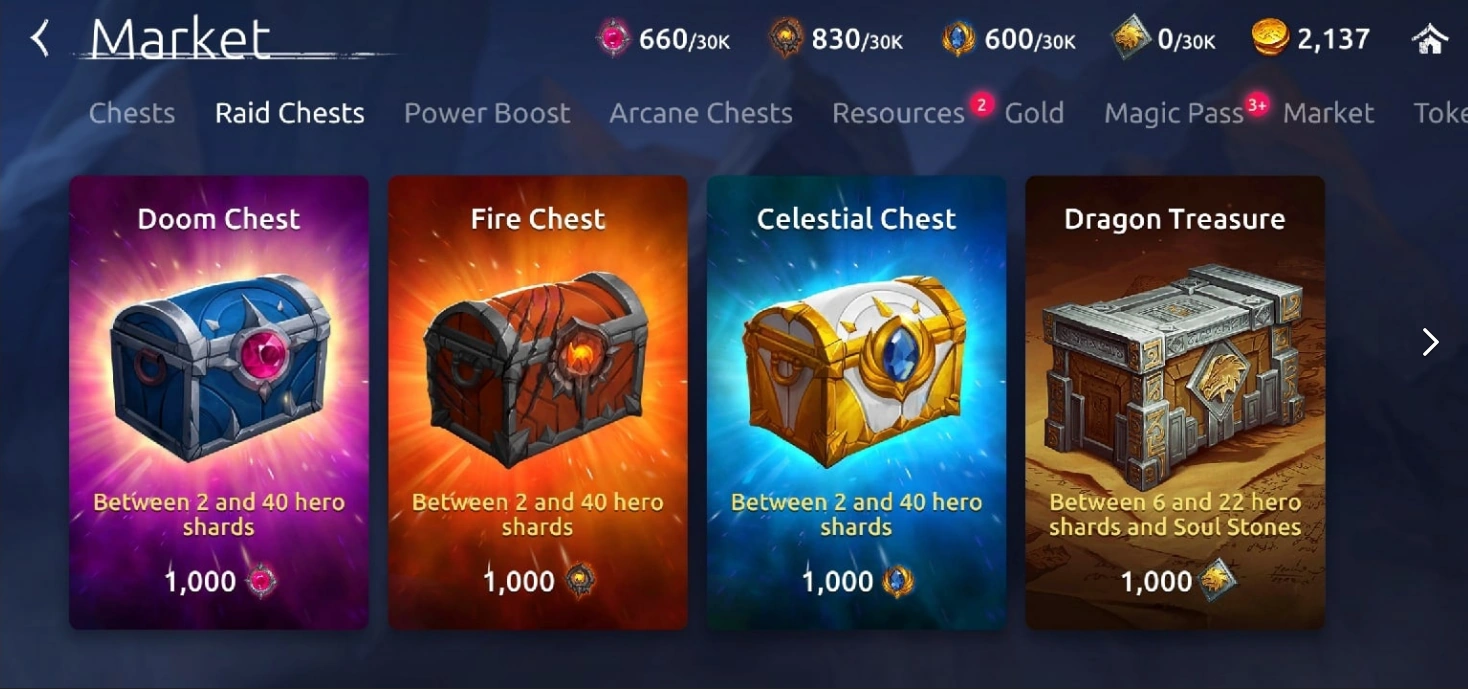Tap the fire currency icon showing 830

[x=786, y=39]
